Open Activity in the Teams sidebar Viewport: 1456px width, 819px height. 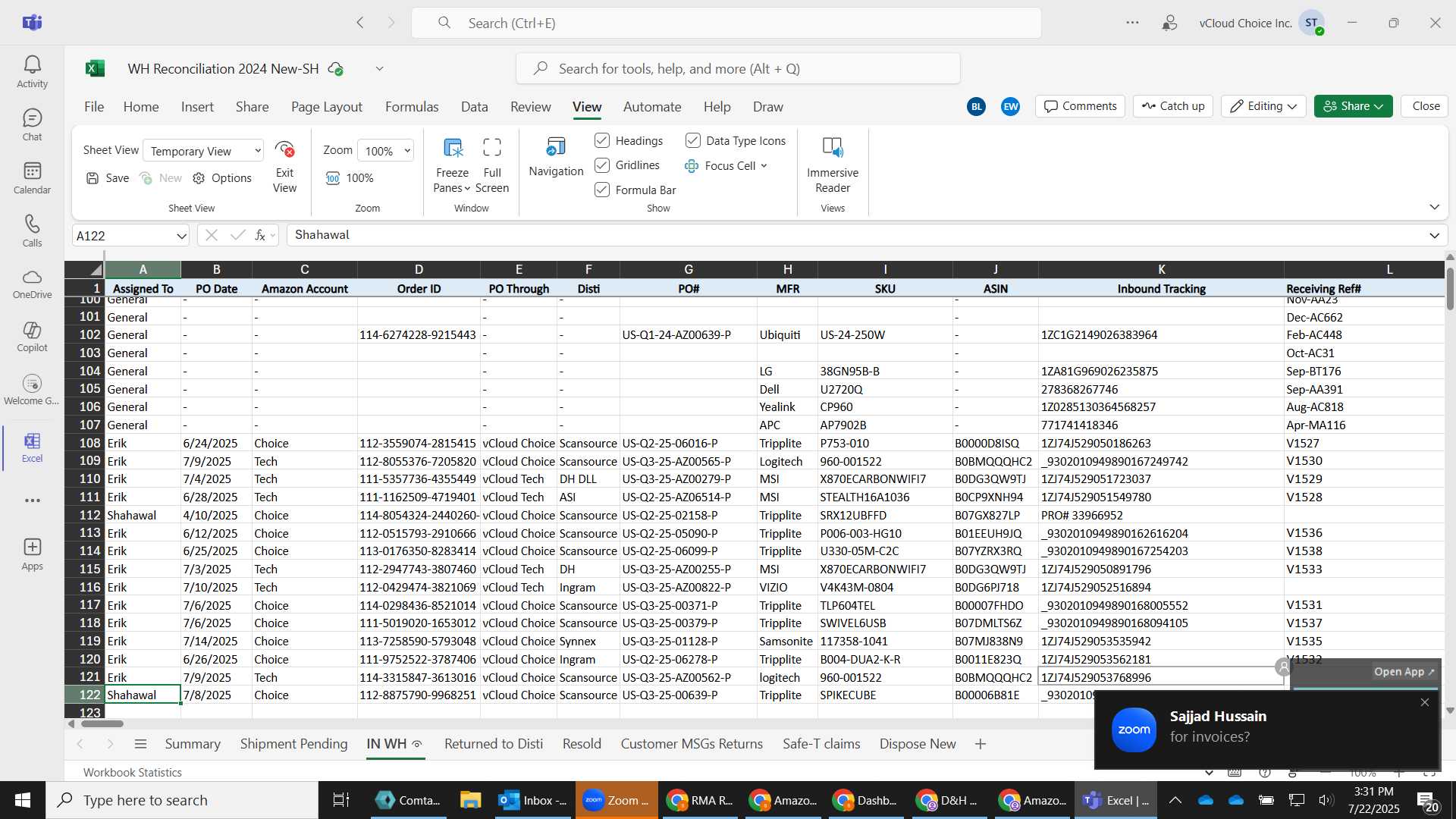[32, 72]
